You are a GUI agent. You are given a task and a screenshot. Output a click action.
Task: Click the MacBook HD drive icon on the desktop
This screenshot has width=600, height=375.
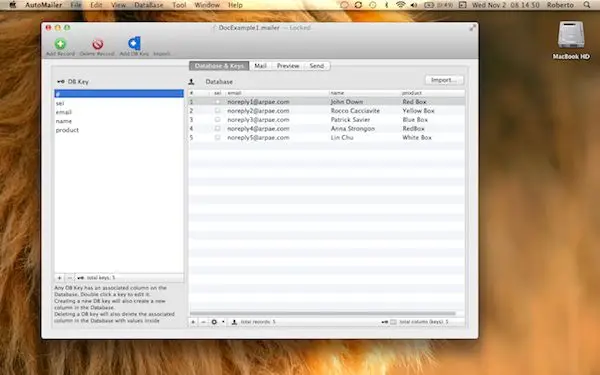tap(571, 35)
